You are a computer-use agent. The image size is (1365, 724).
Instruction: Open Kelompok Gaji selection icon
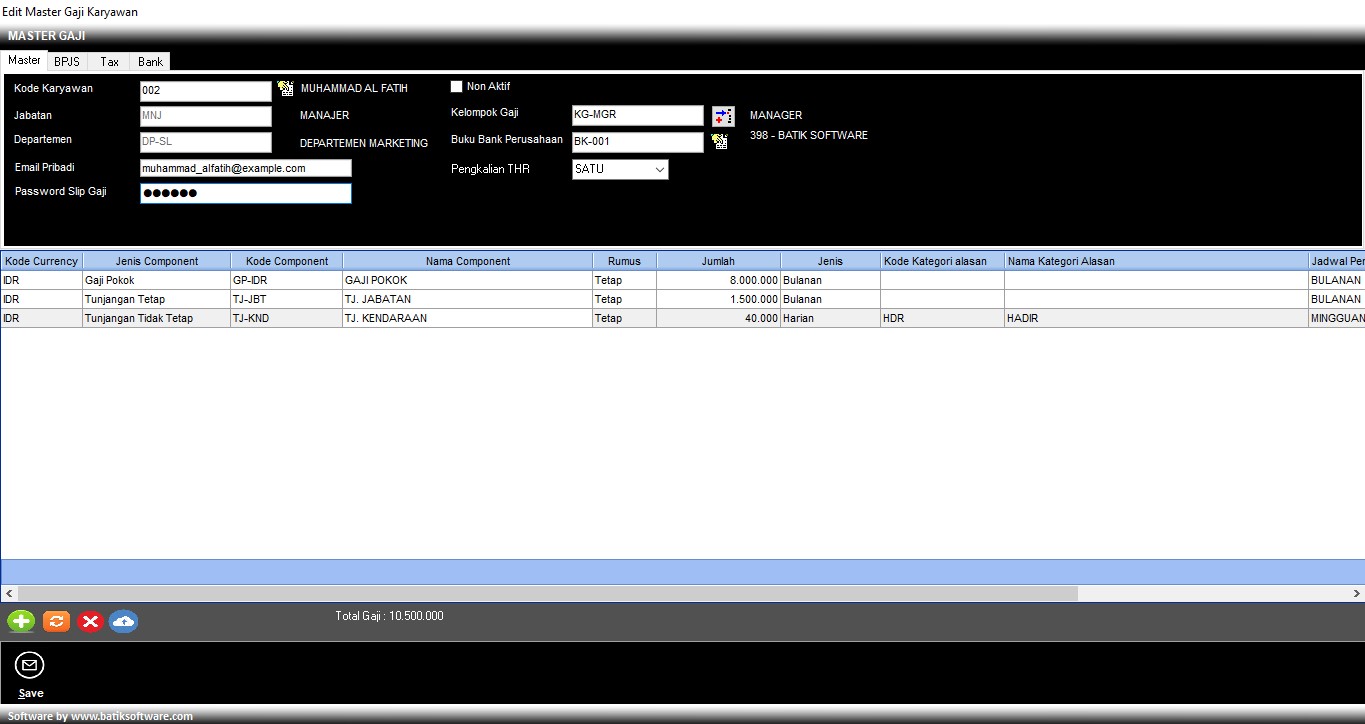723,116
